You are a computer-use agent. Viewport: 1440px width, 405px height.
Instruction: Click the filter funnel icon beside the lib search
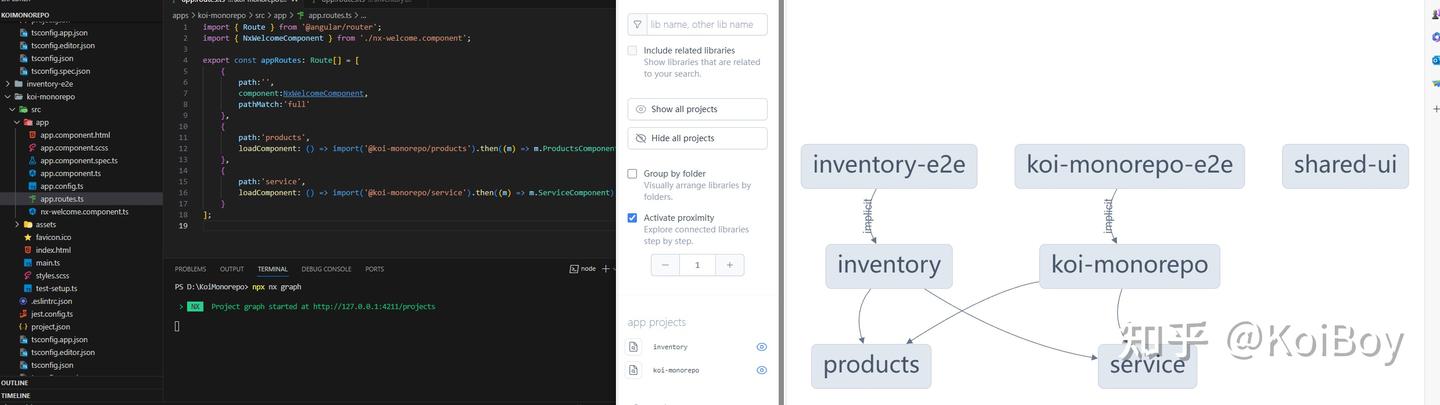637,24
